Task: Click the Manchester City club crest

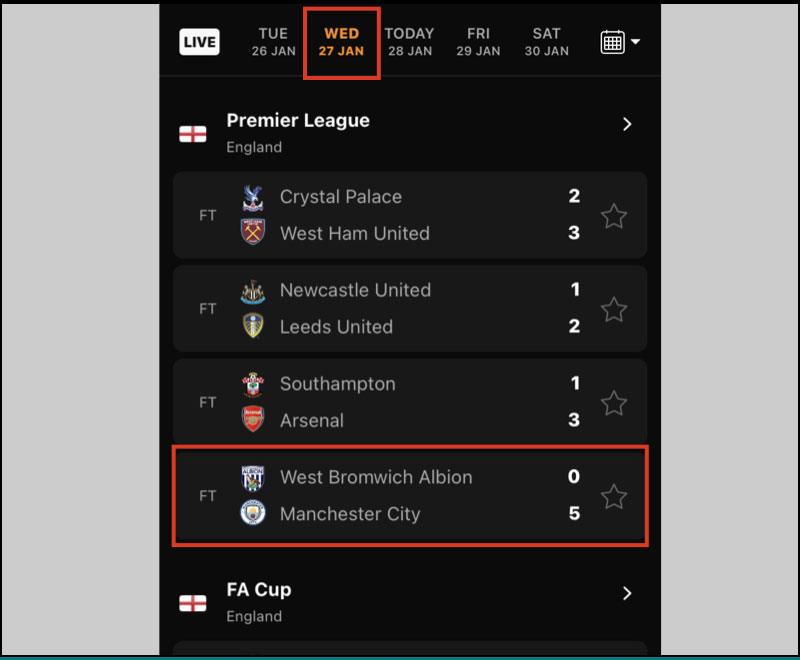Action: coord(253,514)
